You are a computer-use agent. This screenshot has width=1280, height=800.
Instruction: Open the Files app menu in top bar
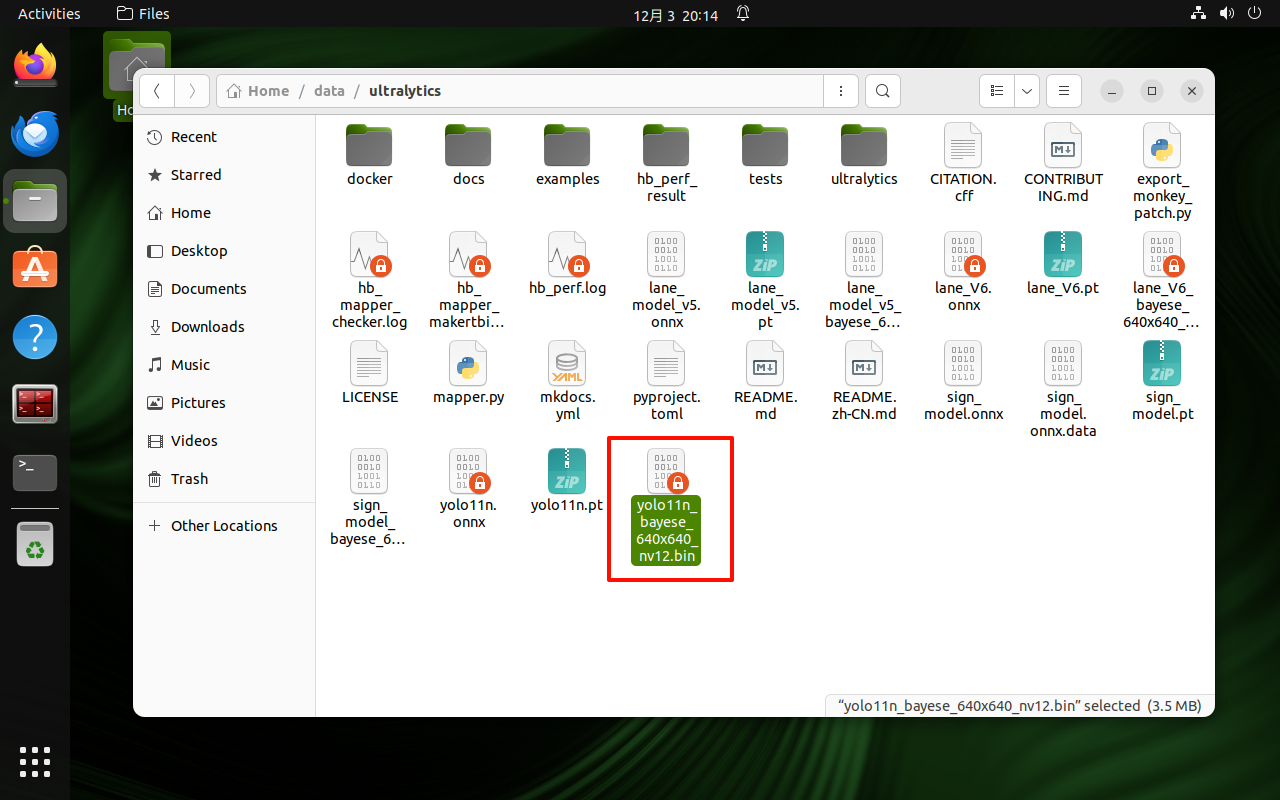click(143, 14)
